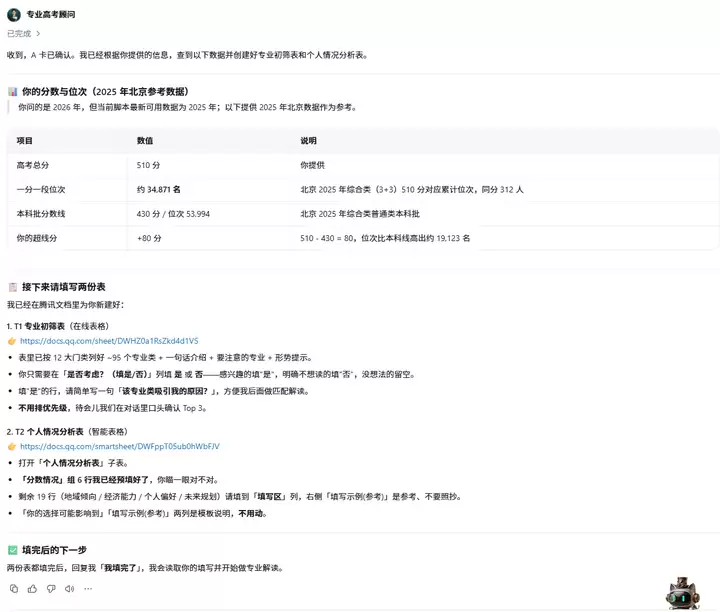This screenshot has height=612, width=720.
Task: Select the 项目 table column header
Action: point(25,141)
